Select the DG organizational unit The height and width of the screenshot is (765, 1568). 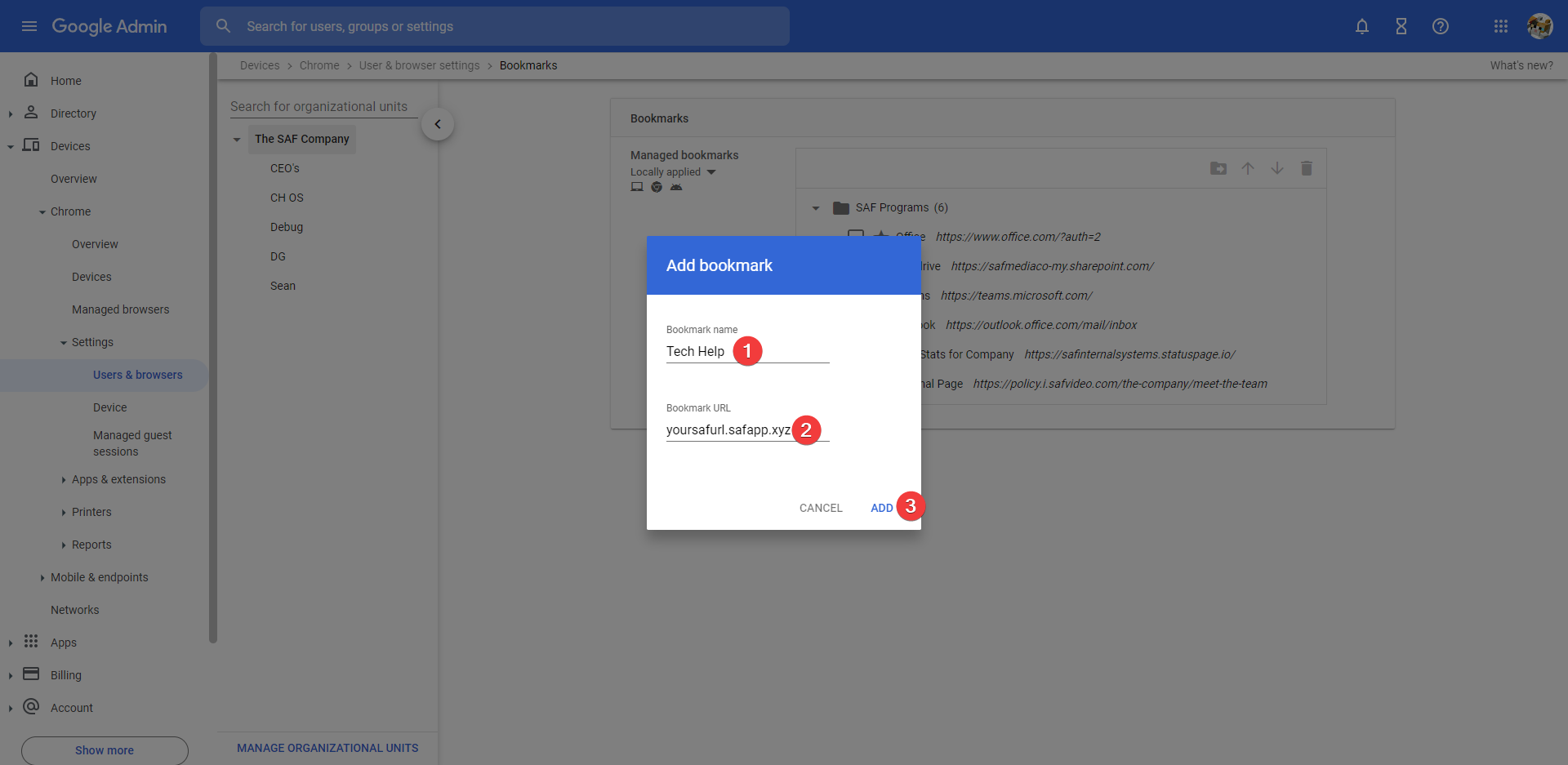(278, 256)
